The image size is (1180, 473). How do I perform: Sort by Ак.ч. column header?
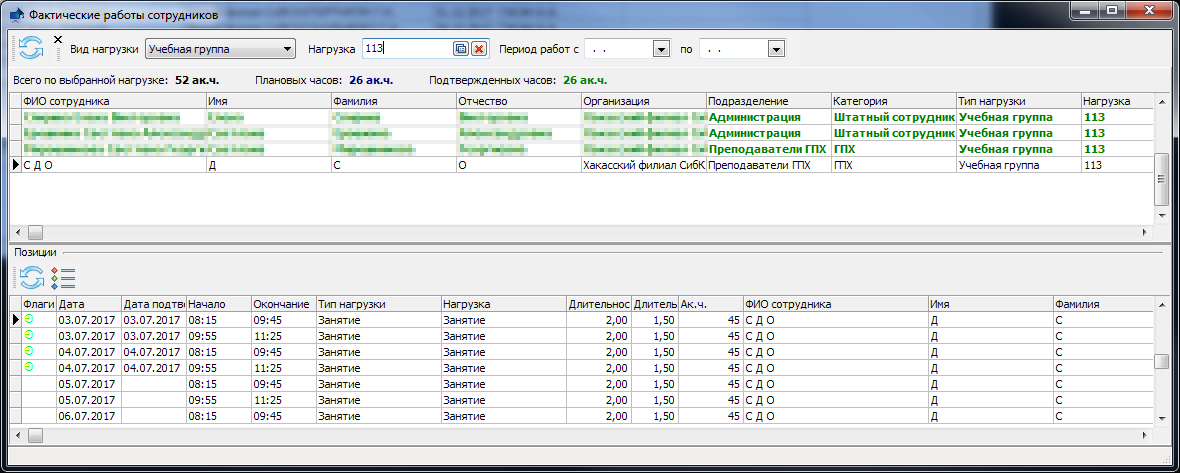point(710,304)
